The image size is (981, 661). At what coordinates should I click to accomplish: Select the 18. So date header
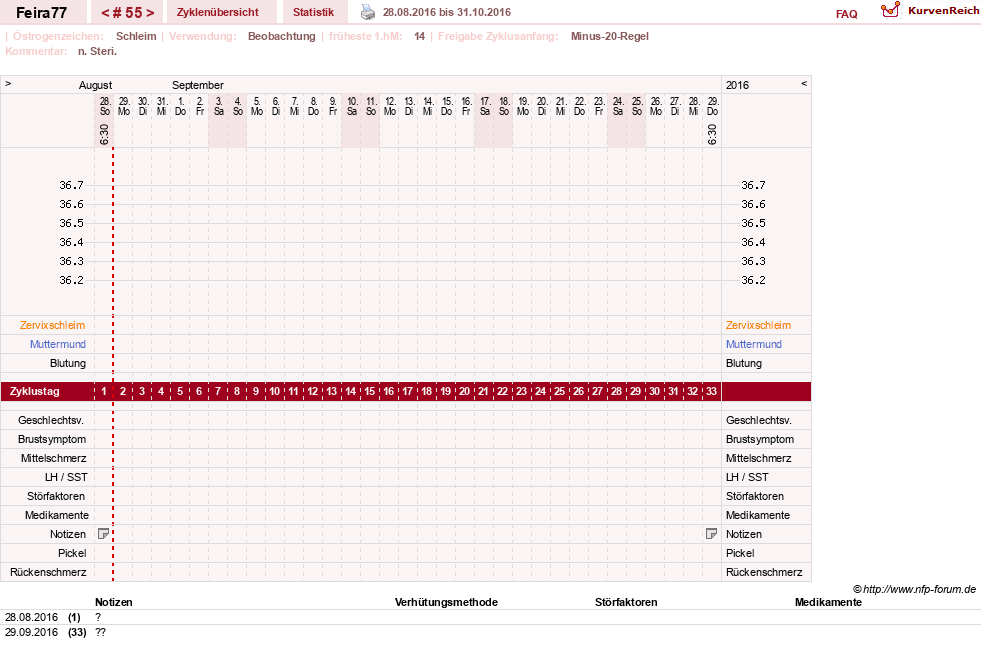tap(504, 106)
